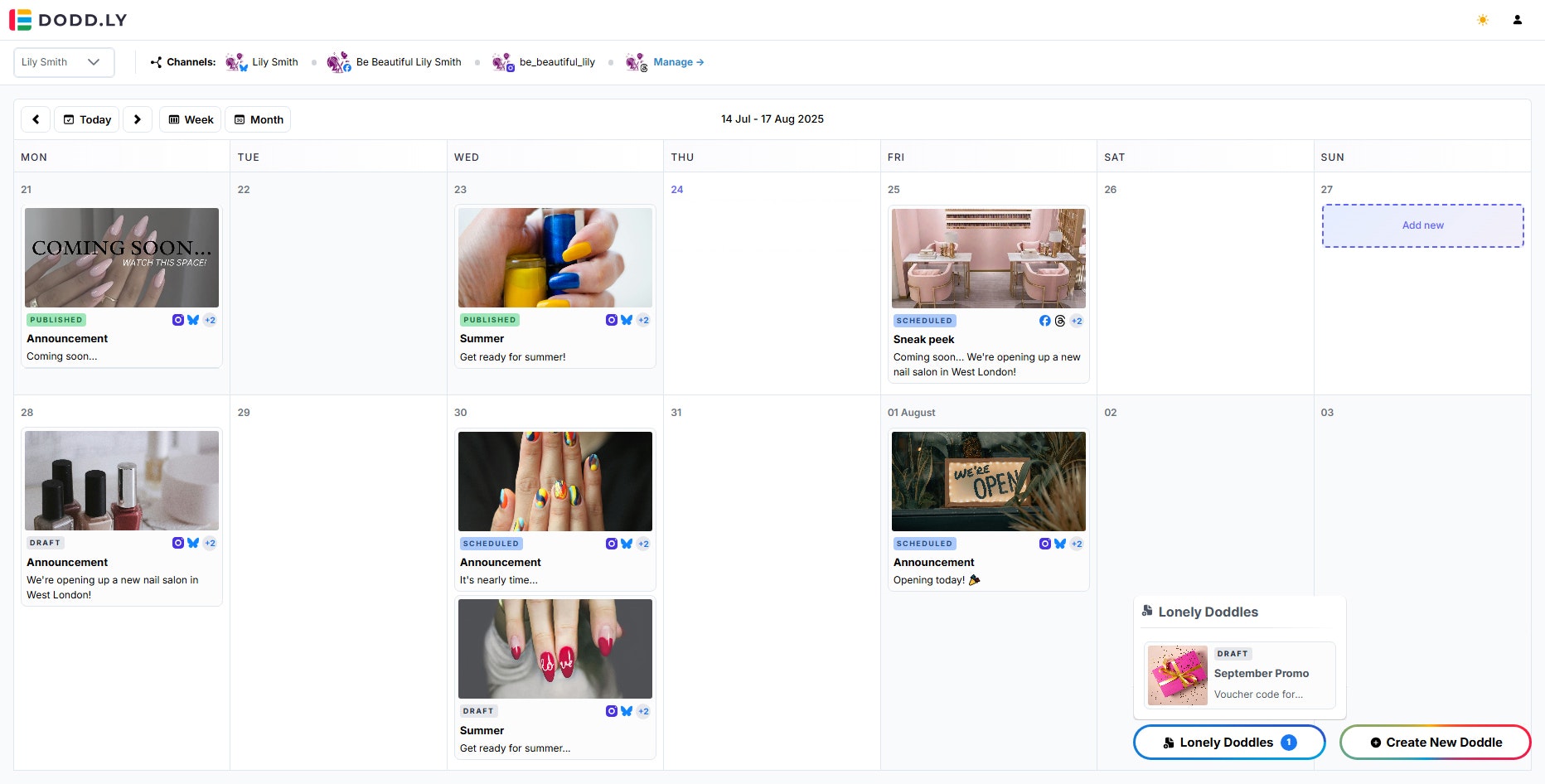Click the Today button

click(86, 119)
